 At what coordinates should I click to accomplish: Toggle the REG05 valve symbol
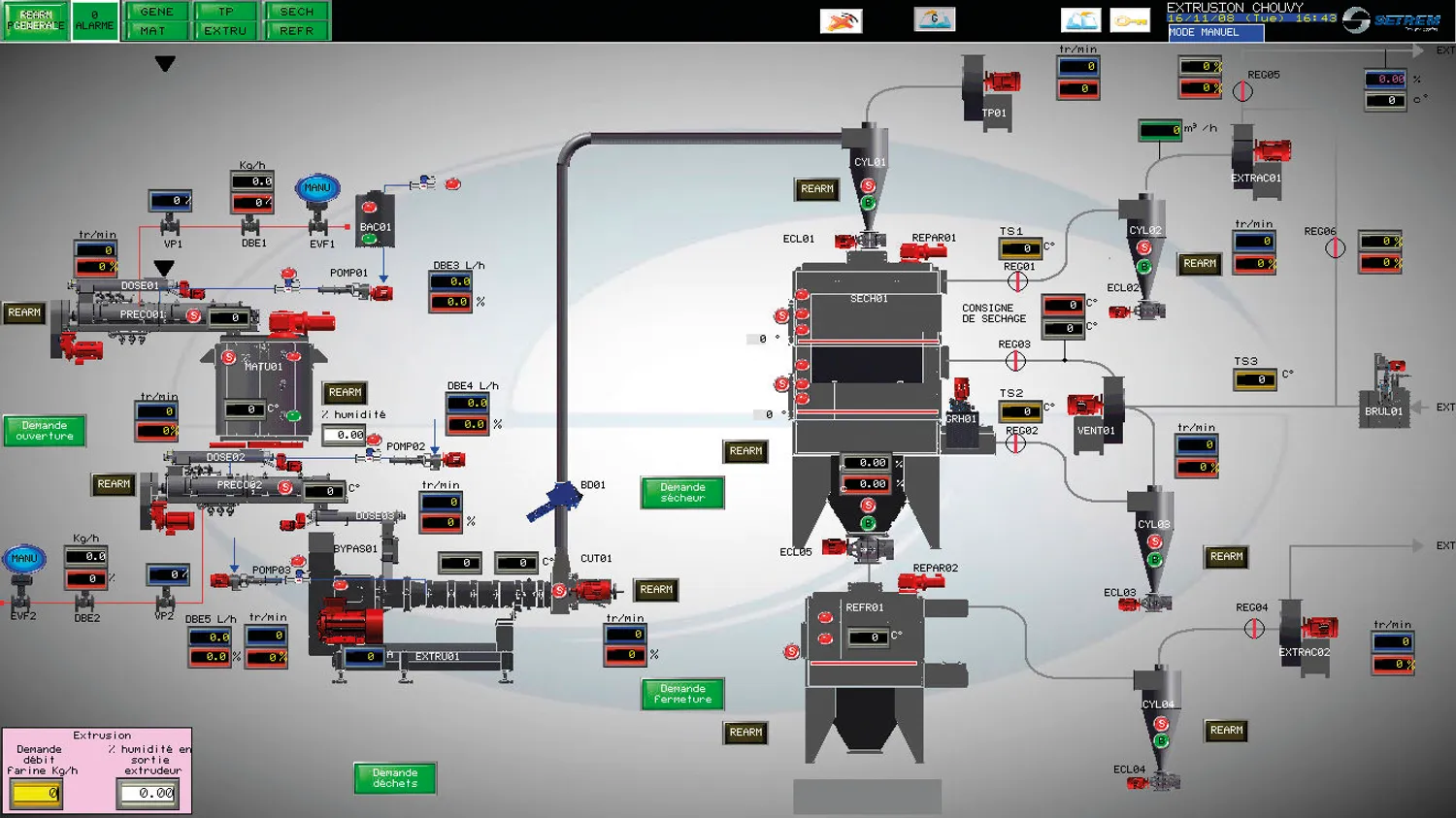pos(1242,91)
